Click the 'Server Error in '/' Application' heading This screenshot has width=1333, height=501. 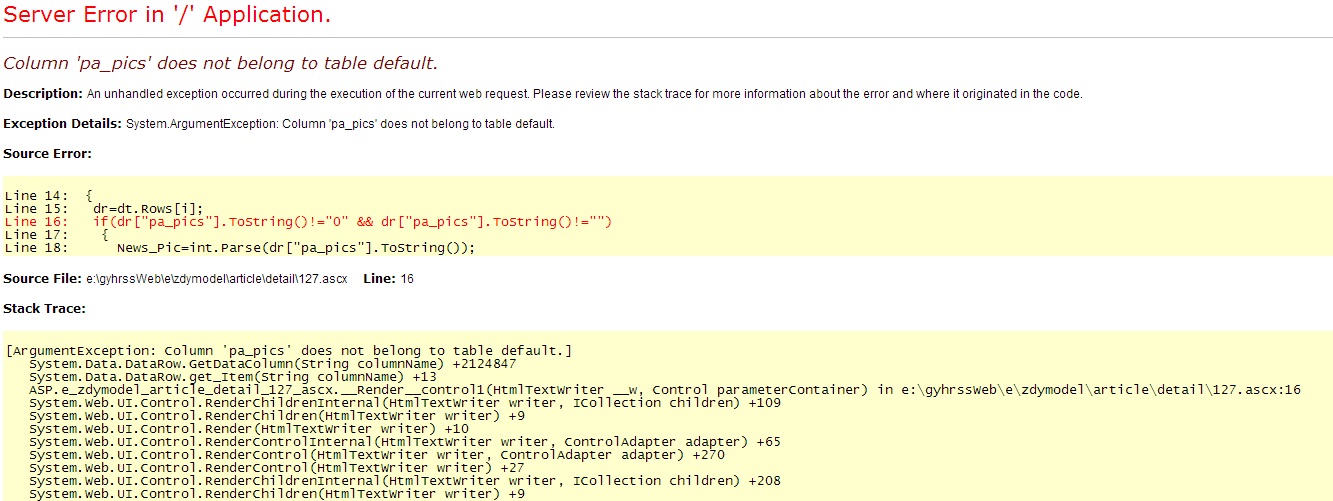tap(167, 15)
